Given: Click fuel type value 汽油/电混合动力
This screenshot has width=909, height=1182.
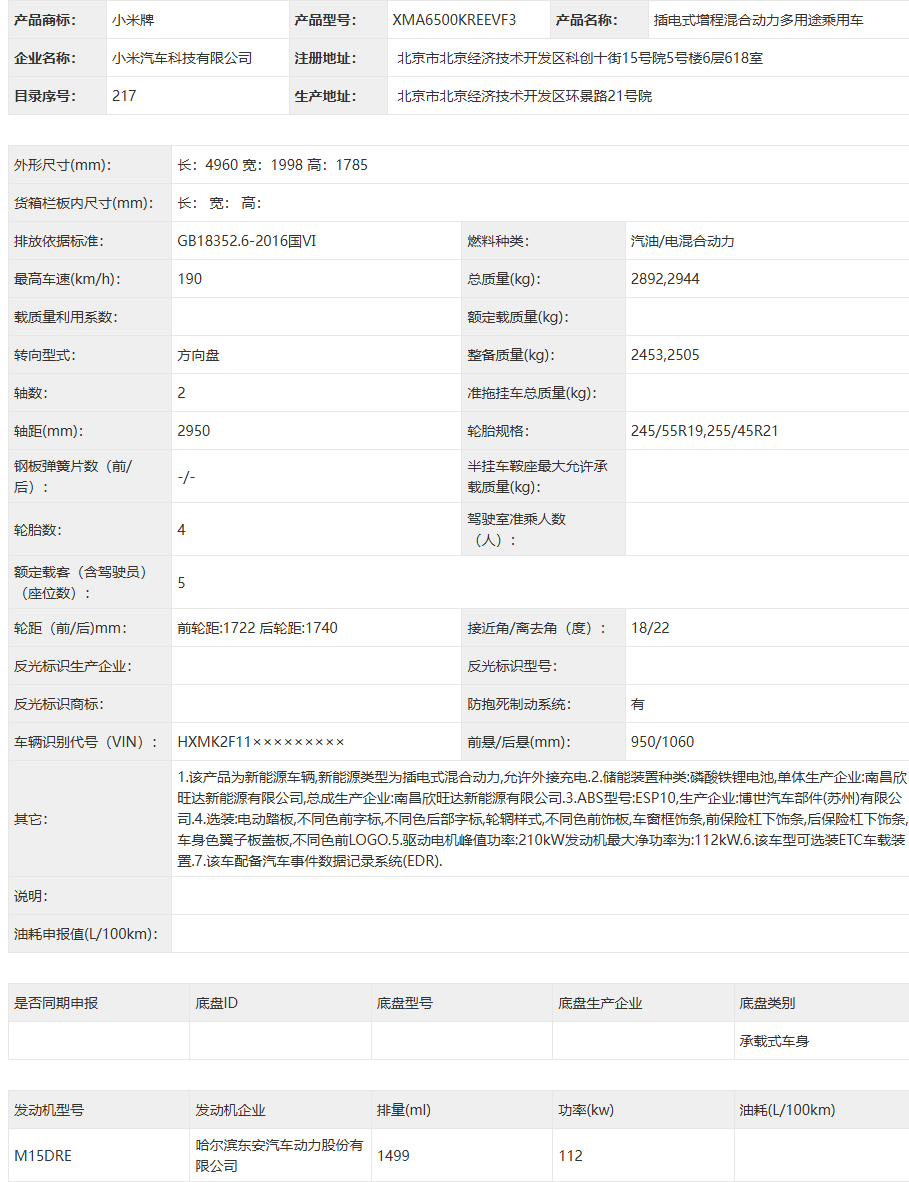Looking at the screenshot, I should [682, 241].
